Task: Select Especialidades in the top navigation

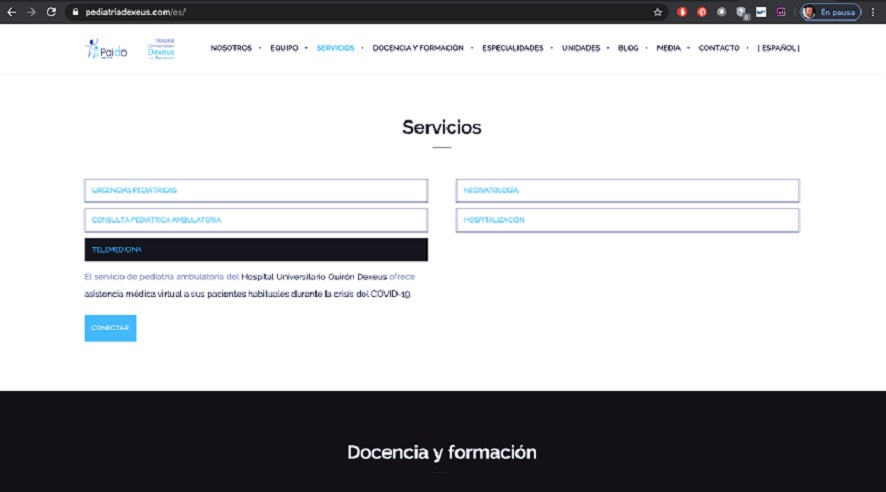Action: point(512,48)
